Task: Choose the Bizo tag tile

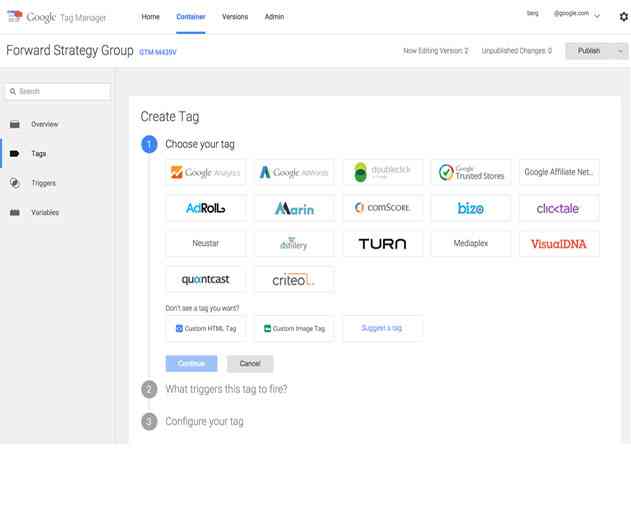Action: click(x=471, y=208)
